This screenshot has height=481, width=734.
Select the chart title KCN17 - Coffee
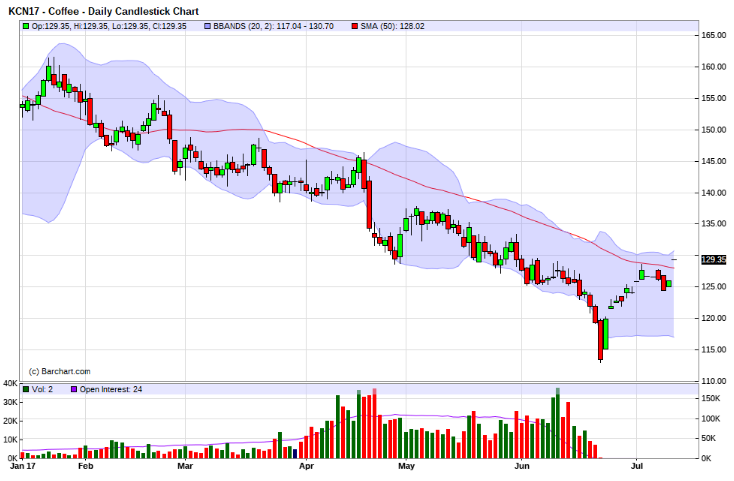(44, 11)
